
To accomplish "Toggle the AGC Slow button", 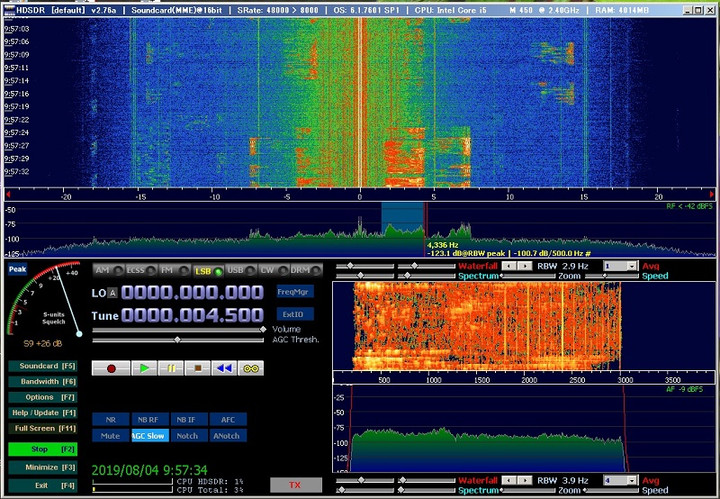I will [x=150, y=436].
